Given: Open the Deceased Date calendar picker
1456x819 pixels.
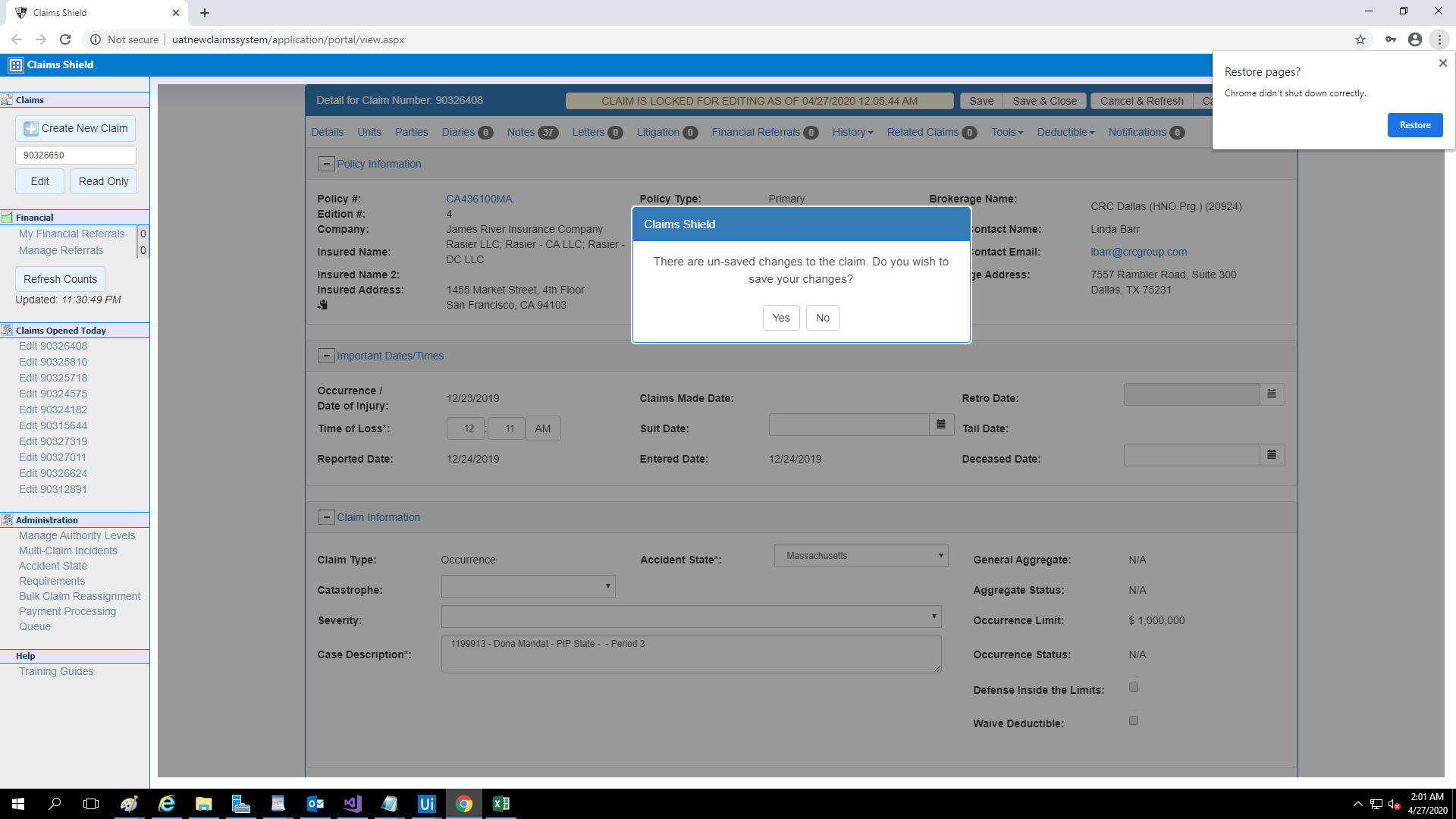Looking at the screenshot, I should click(1272, 455).
